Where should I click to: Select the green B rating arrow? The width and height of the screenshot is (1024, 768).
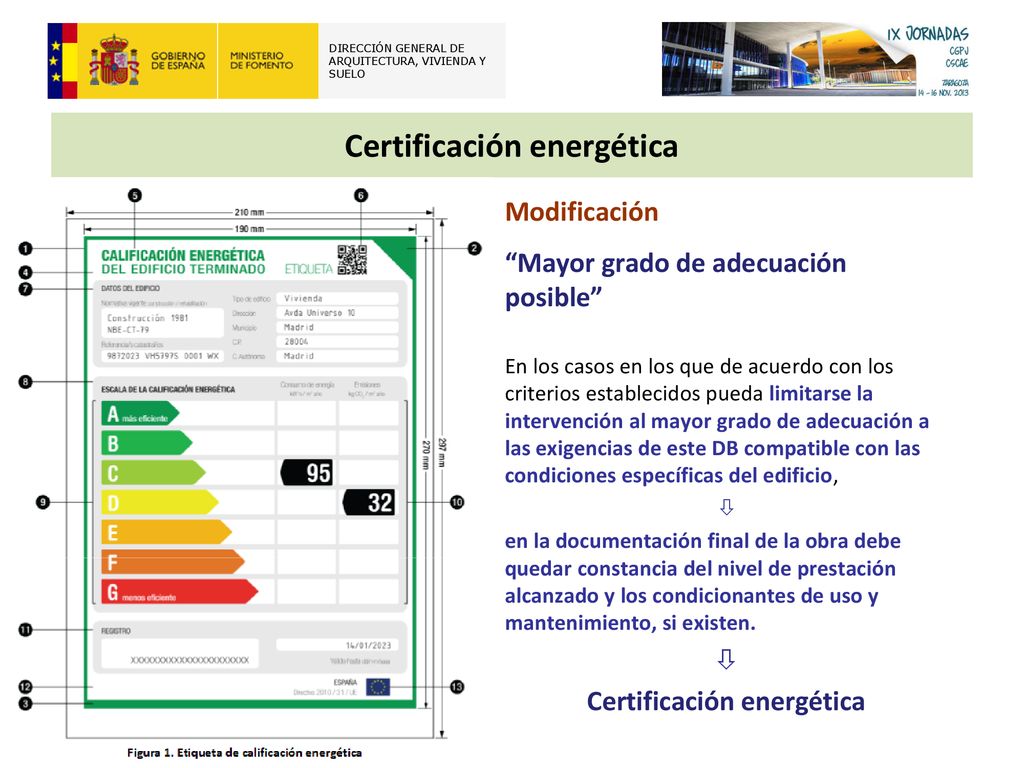(146, 443)
